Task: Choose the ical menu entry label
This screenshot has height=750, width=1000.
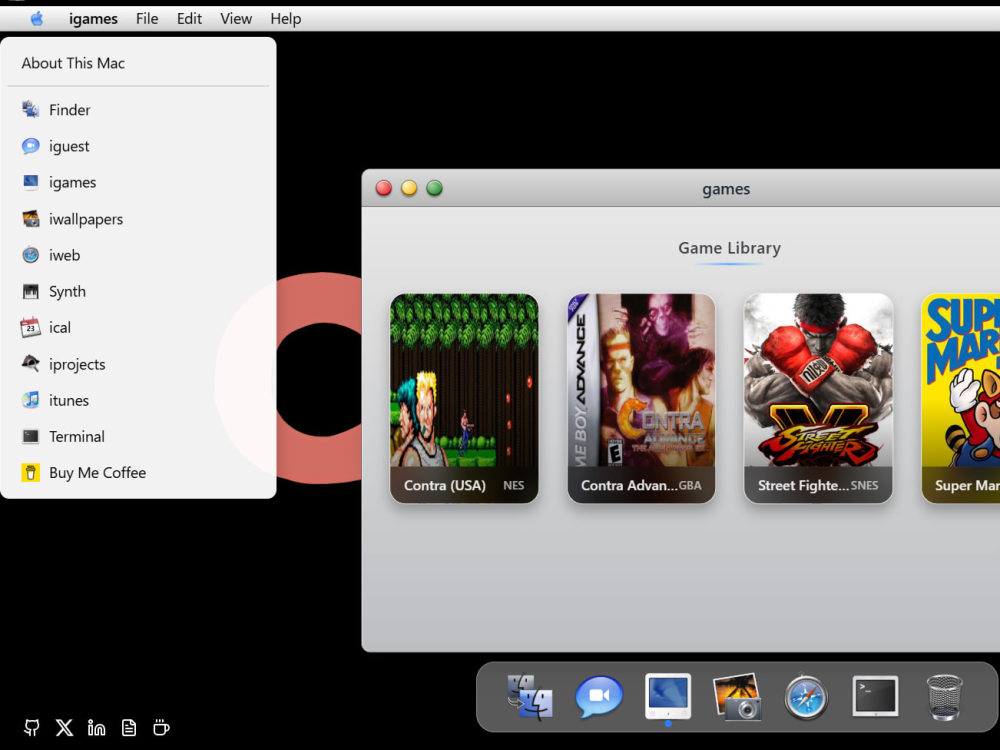Action: coord(60,328)
